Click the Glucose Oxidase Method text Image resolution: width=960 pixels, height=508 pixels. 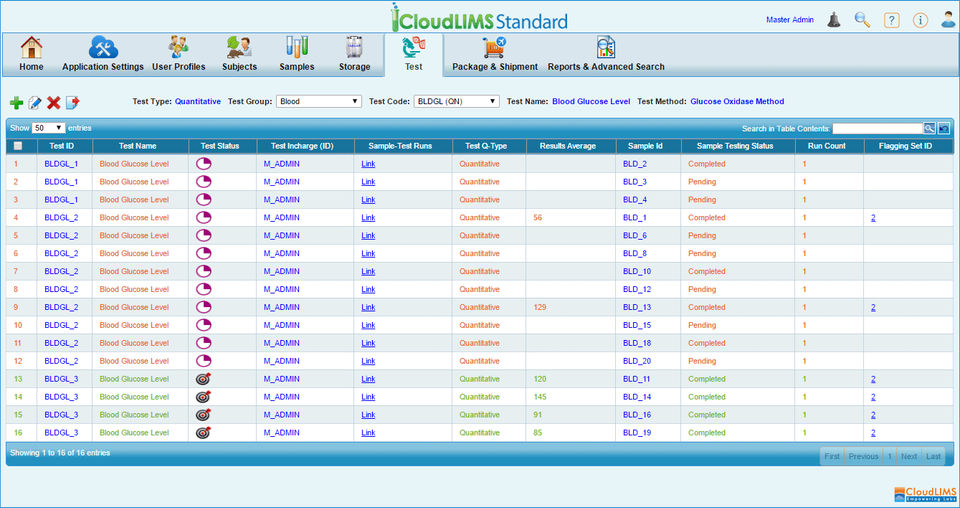tap(737, 102)
